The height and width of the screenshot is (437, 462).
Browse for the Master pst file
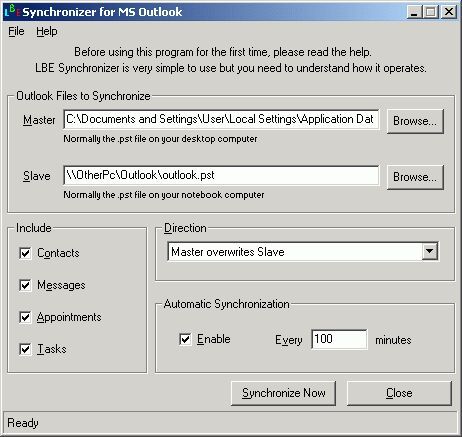[415, 121]
